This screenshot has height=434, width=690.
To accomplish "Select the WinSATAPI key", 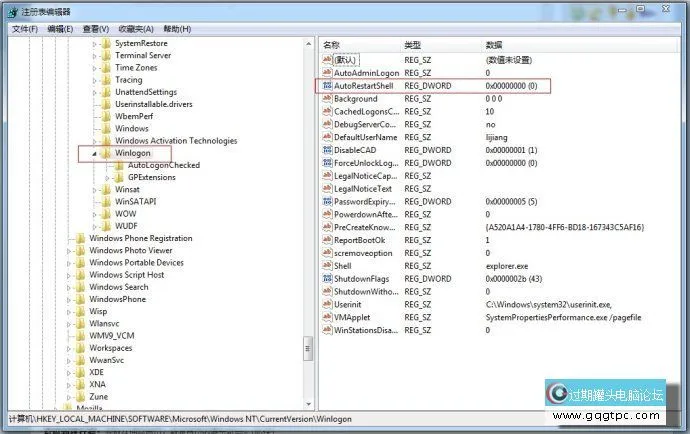I will [136, 202].
